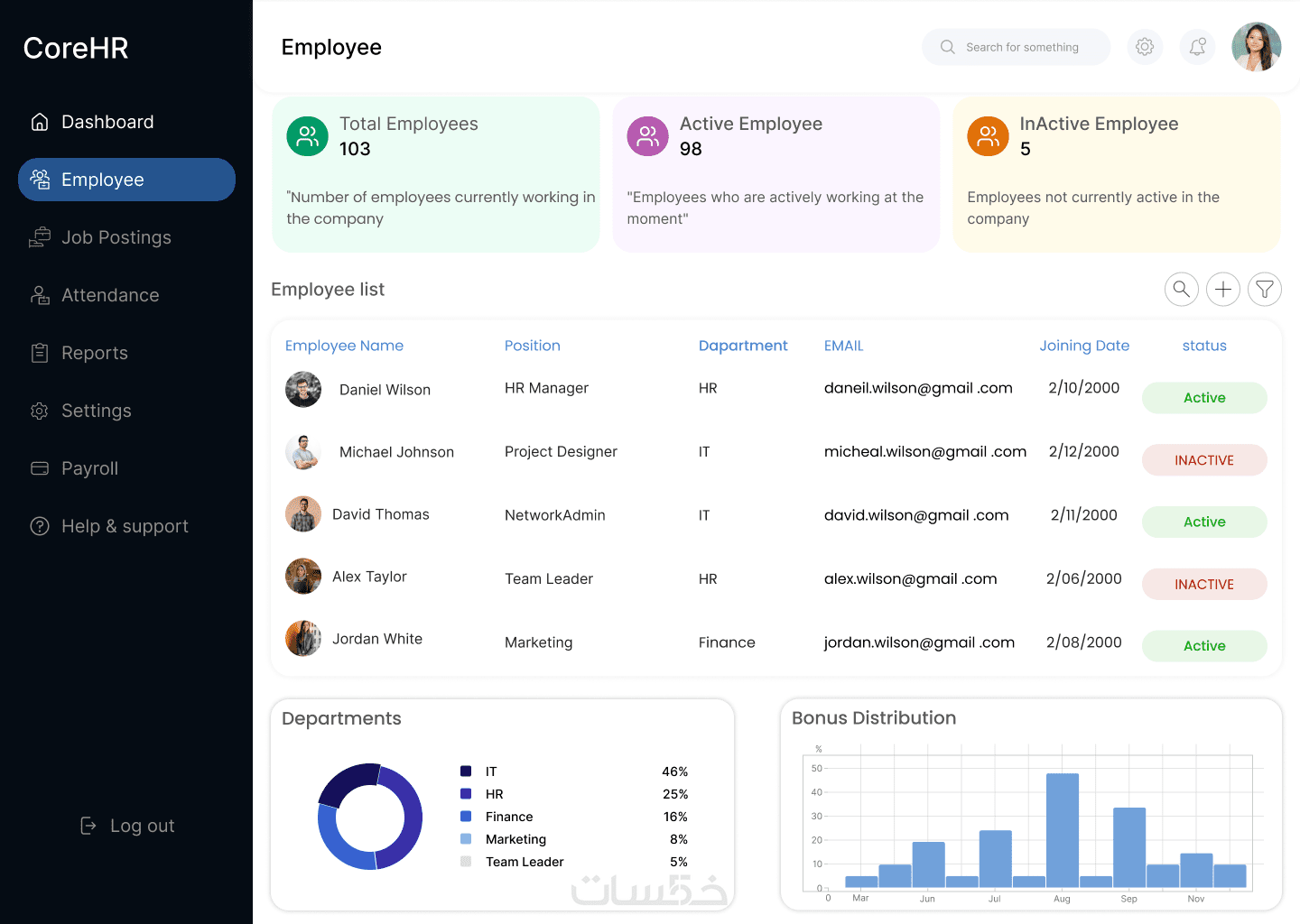The height and width of the screenshot is (924, 1300).
Task: Open Alex Taylor's avatar
Action: (303, 577)
